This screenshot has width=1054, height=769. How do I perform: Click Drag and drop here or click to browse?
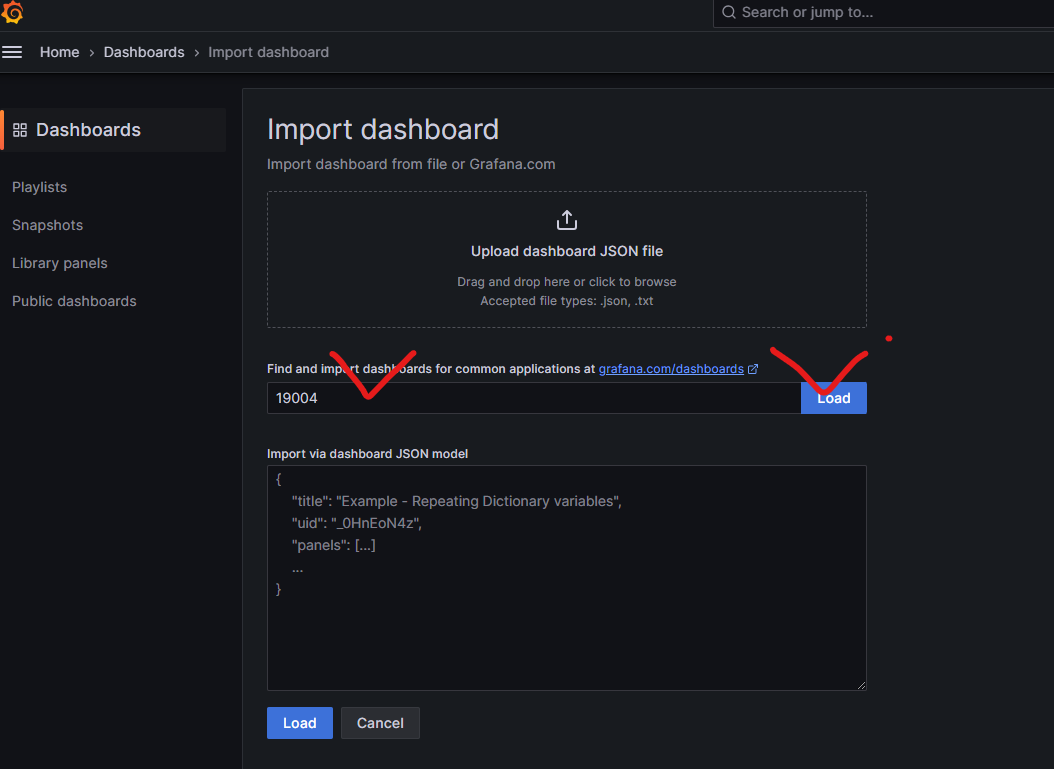coord(567,282)
